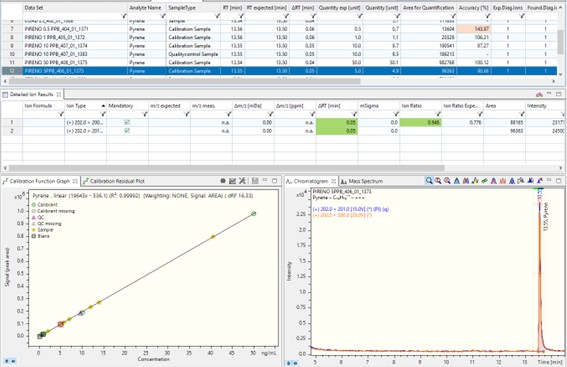Open the Ion Type column filter dropdown
The height and width of the screenshot is (367, 567).
[103, 114]
